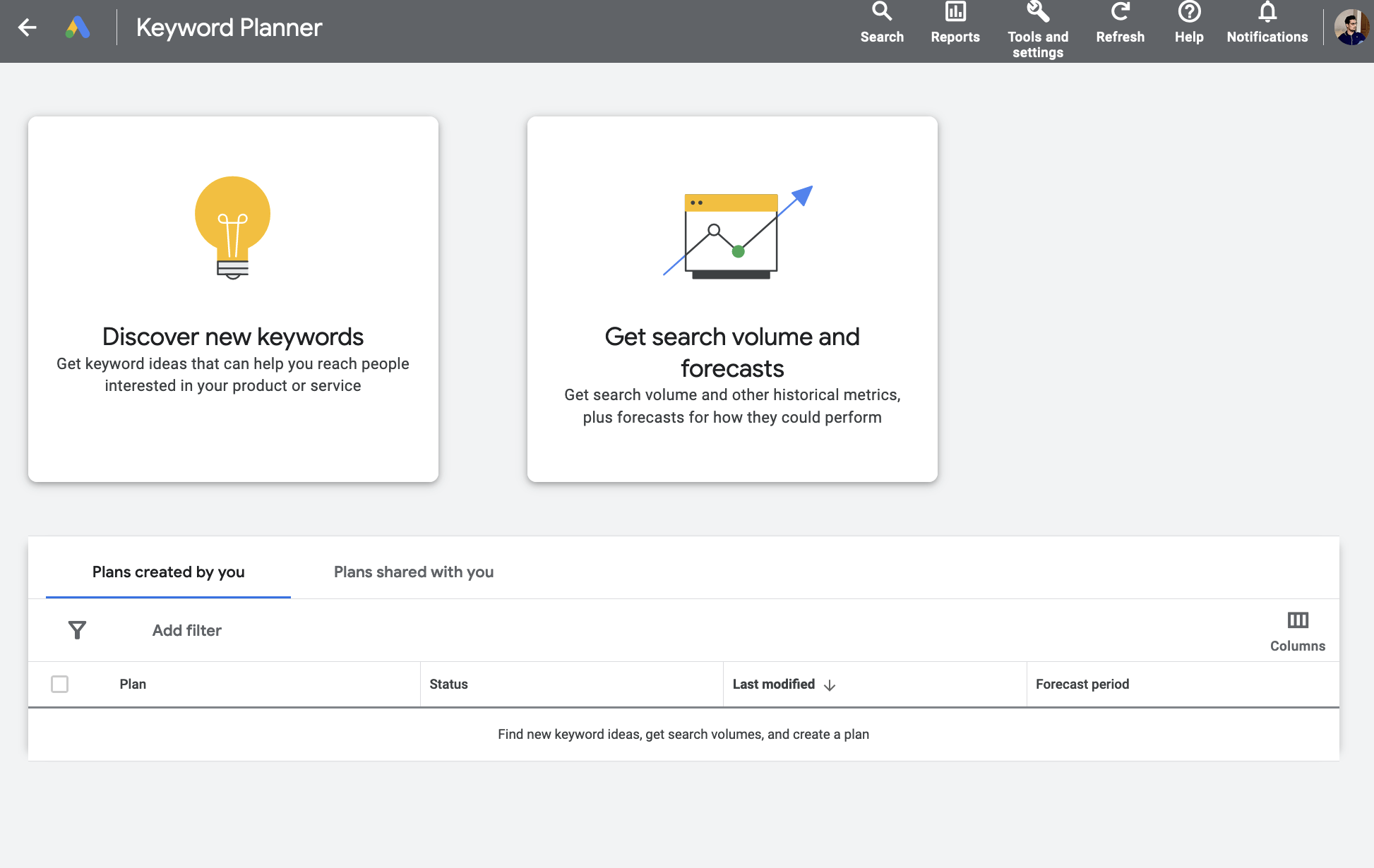Open the account profile avatar

(x=1351, y=28)
